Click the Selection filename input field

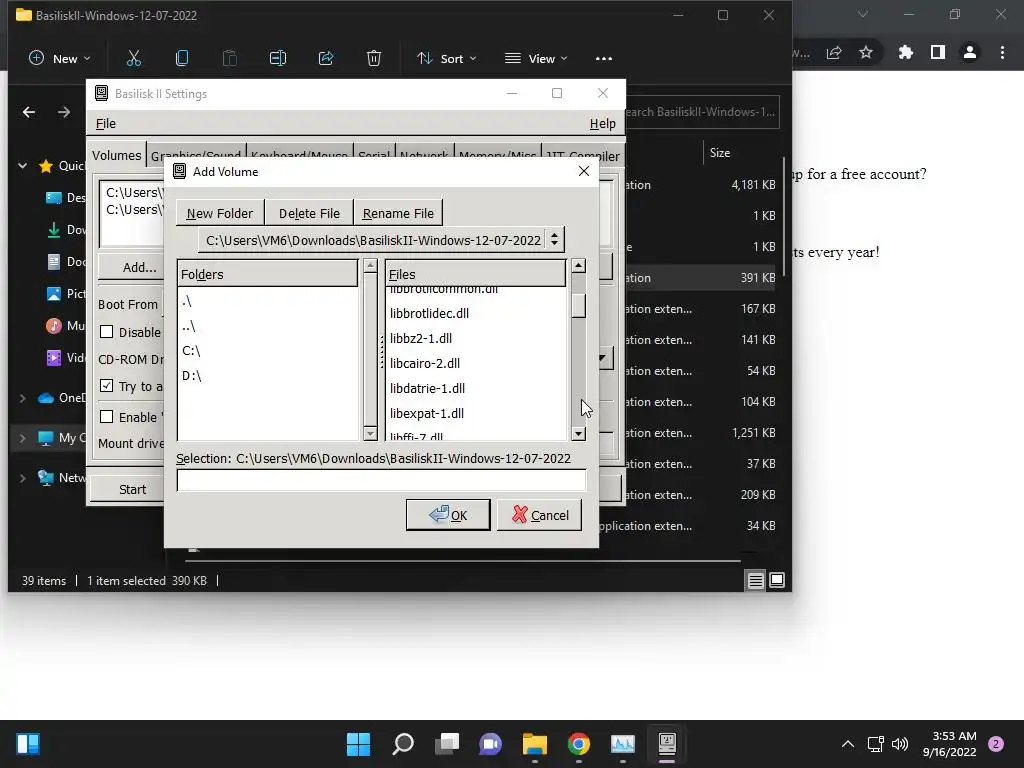[381, 480]
